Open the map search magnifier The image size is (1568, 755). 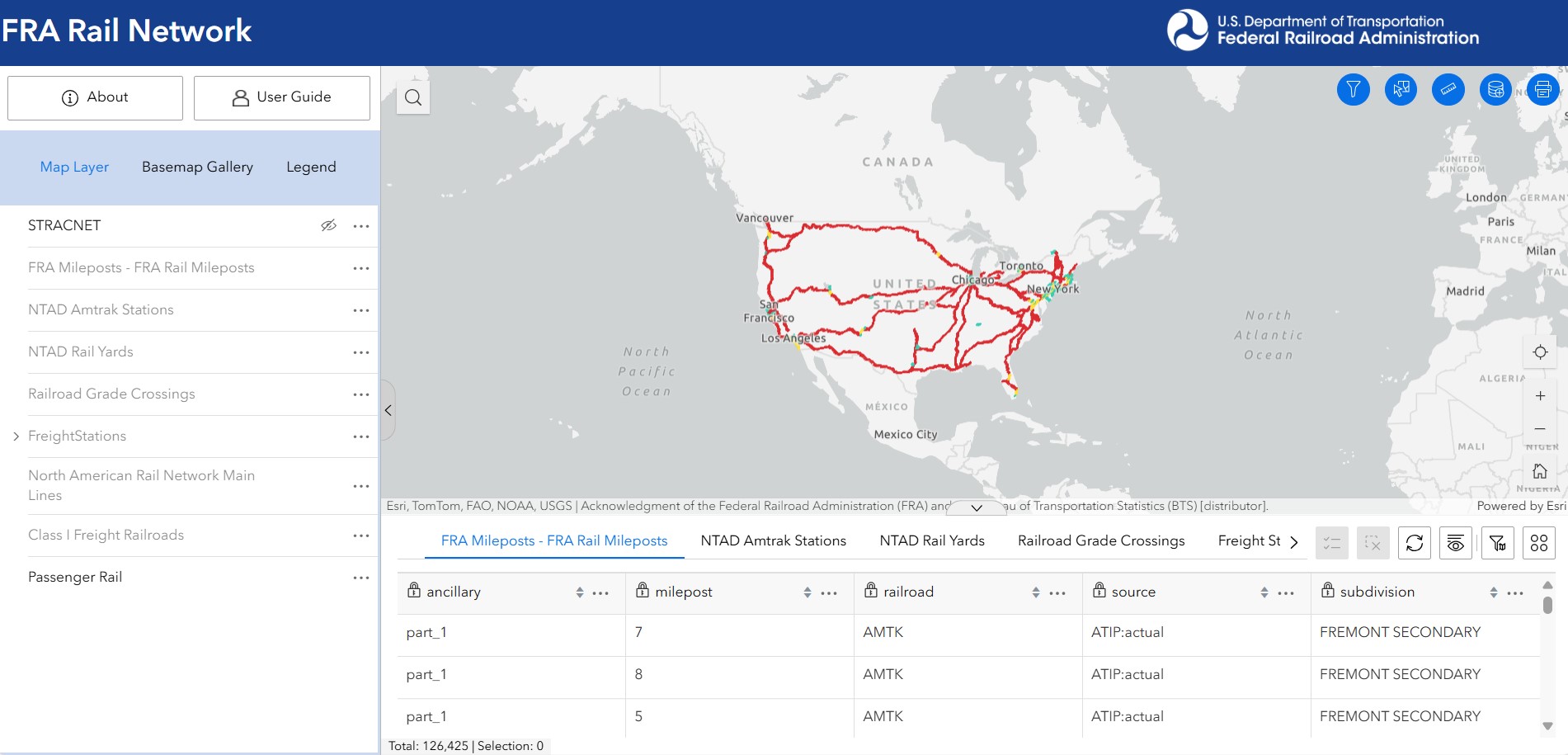[x=412, y=97]
